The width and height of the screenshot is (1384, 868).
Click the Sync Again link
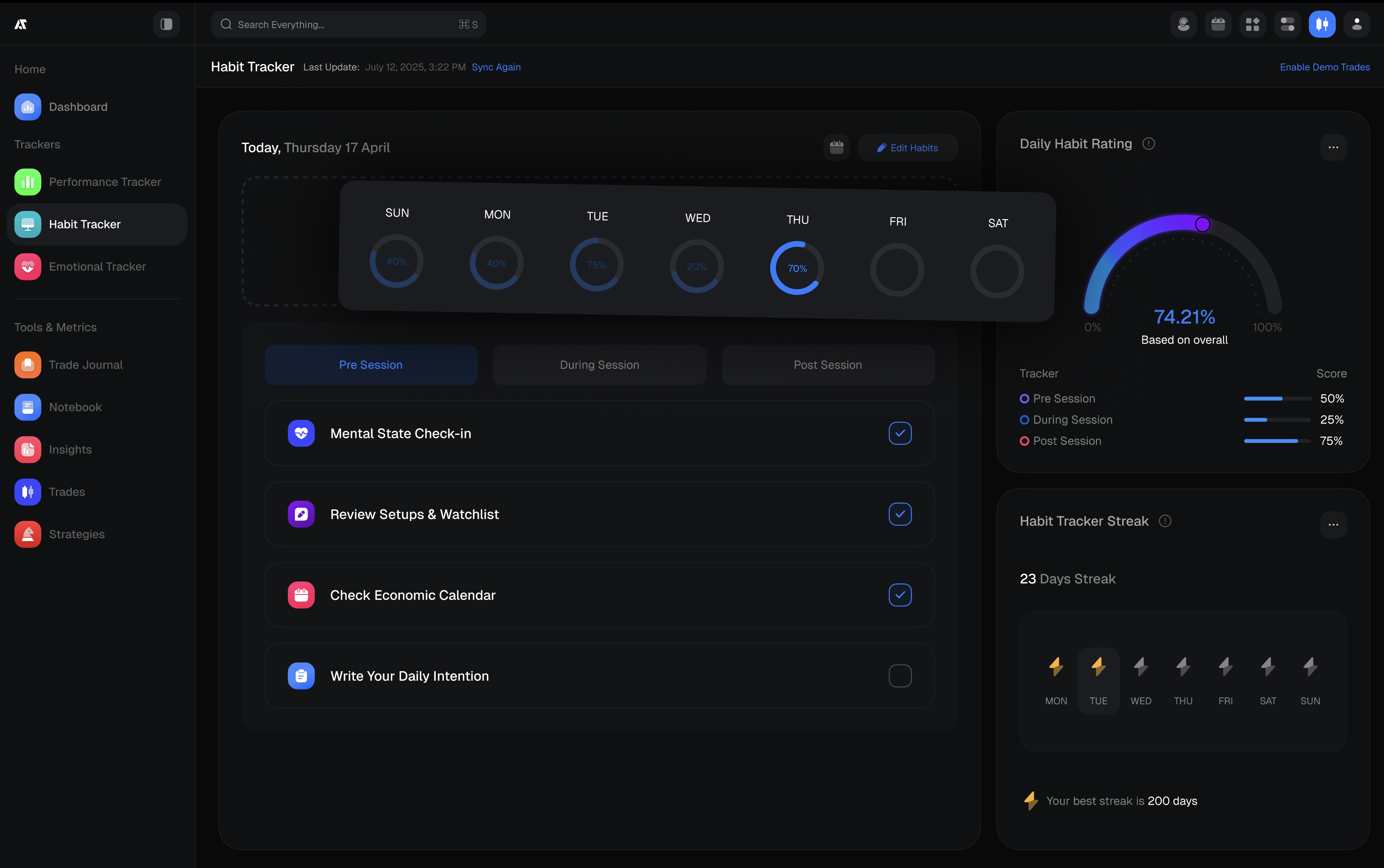[496, 67]
